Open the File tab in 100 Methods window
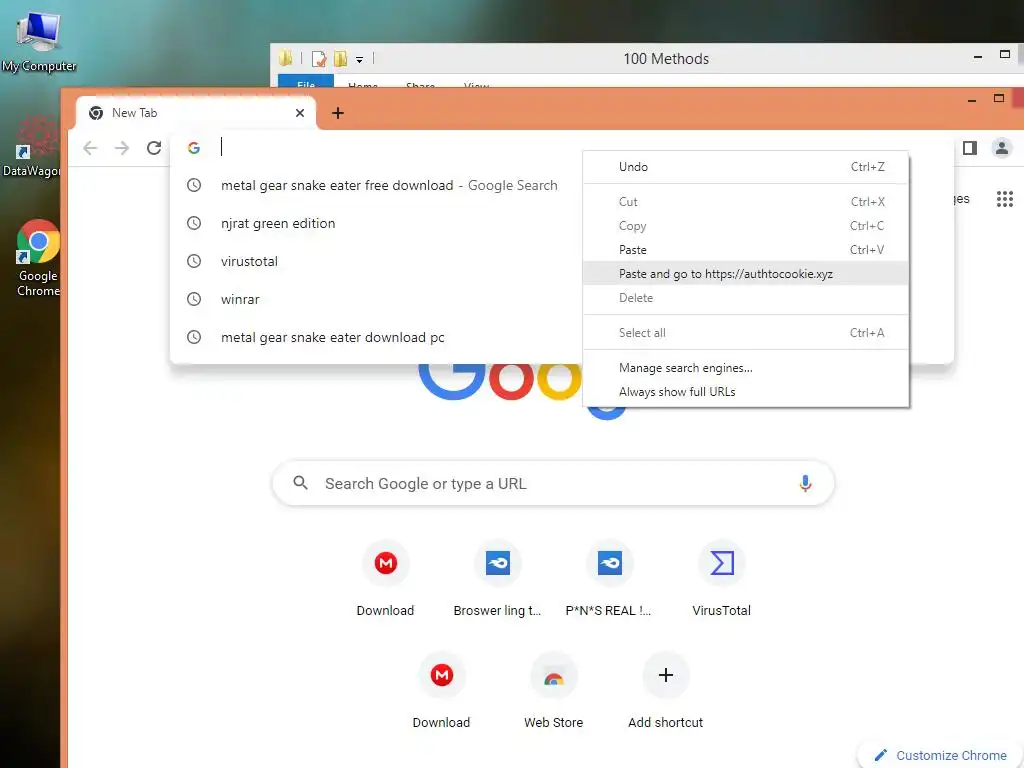The width and height of the screenshot is (1024, 768). (x=306, y=82)
